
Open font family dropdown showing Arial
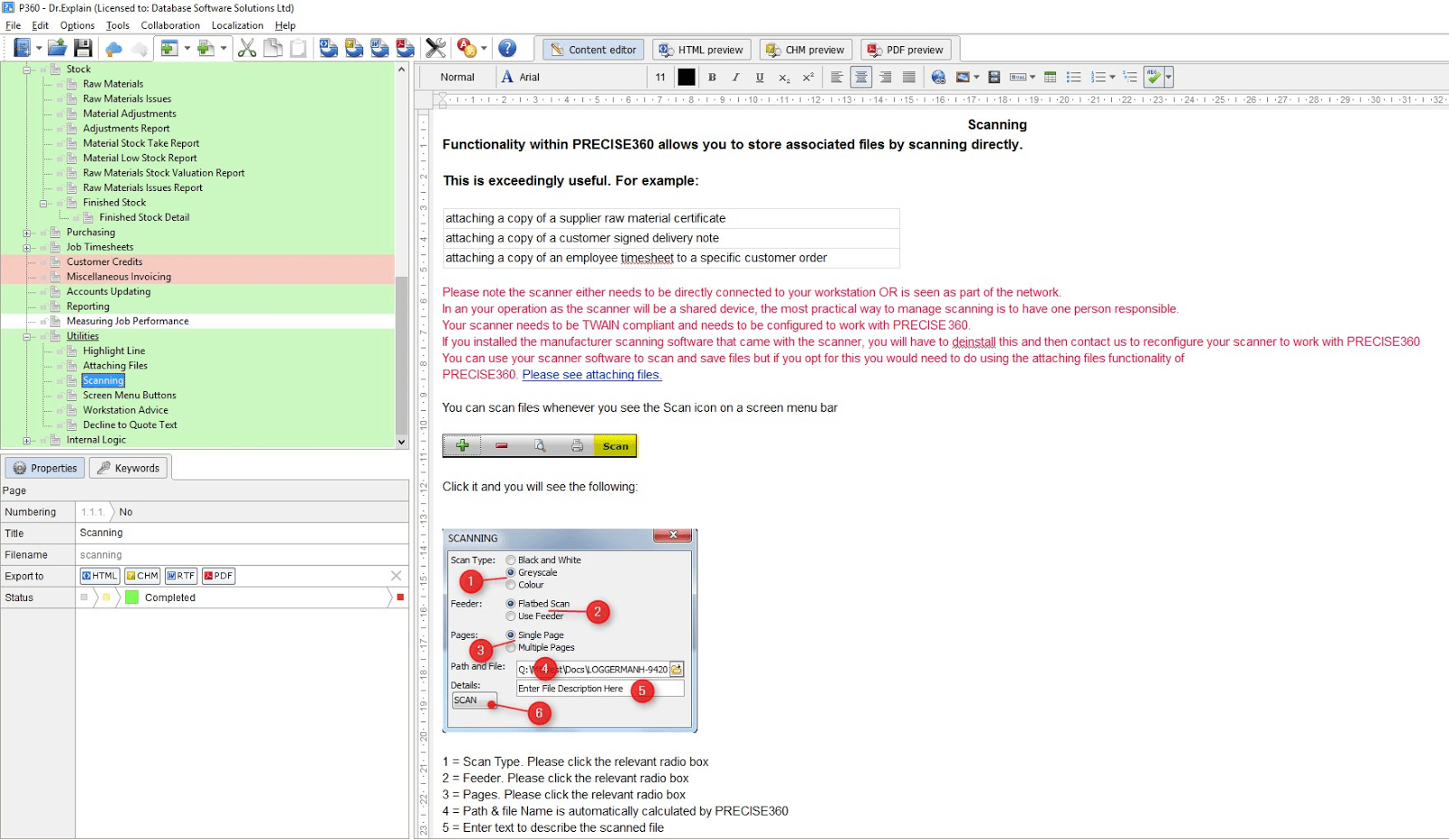tap(572, 78)
